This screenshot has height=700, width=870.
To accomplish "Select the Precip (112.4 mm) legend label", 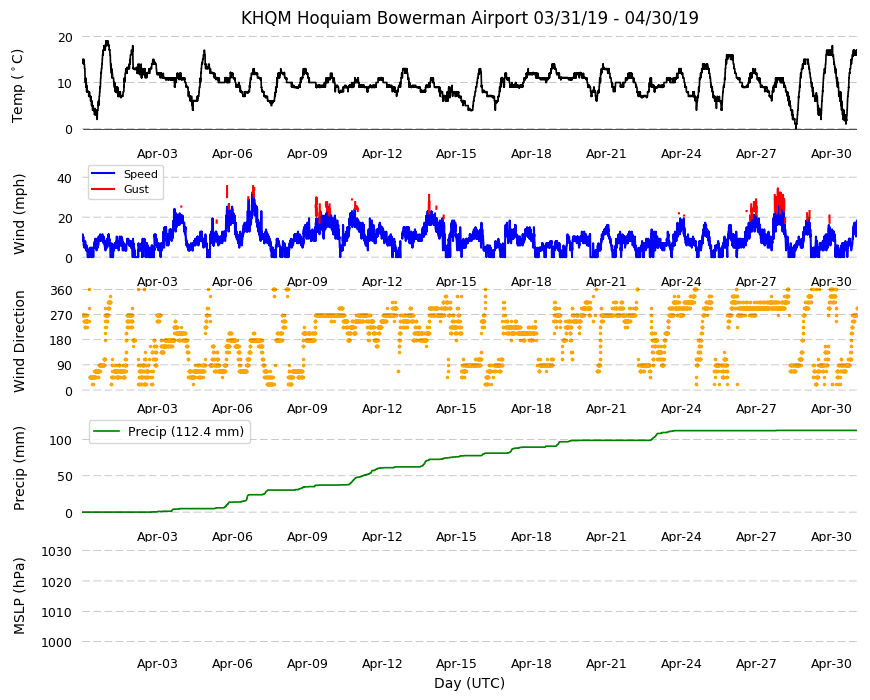I will point(186,432).
